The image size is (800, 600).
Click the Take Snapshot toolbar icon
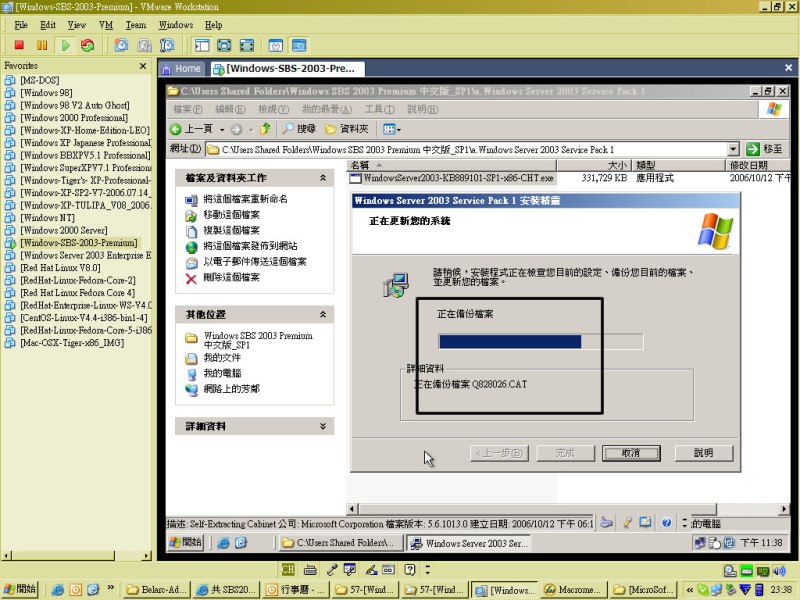pyautogui.click(x=121, y=45)
